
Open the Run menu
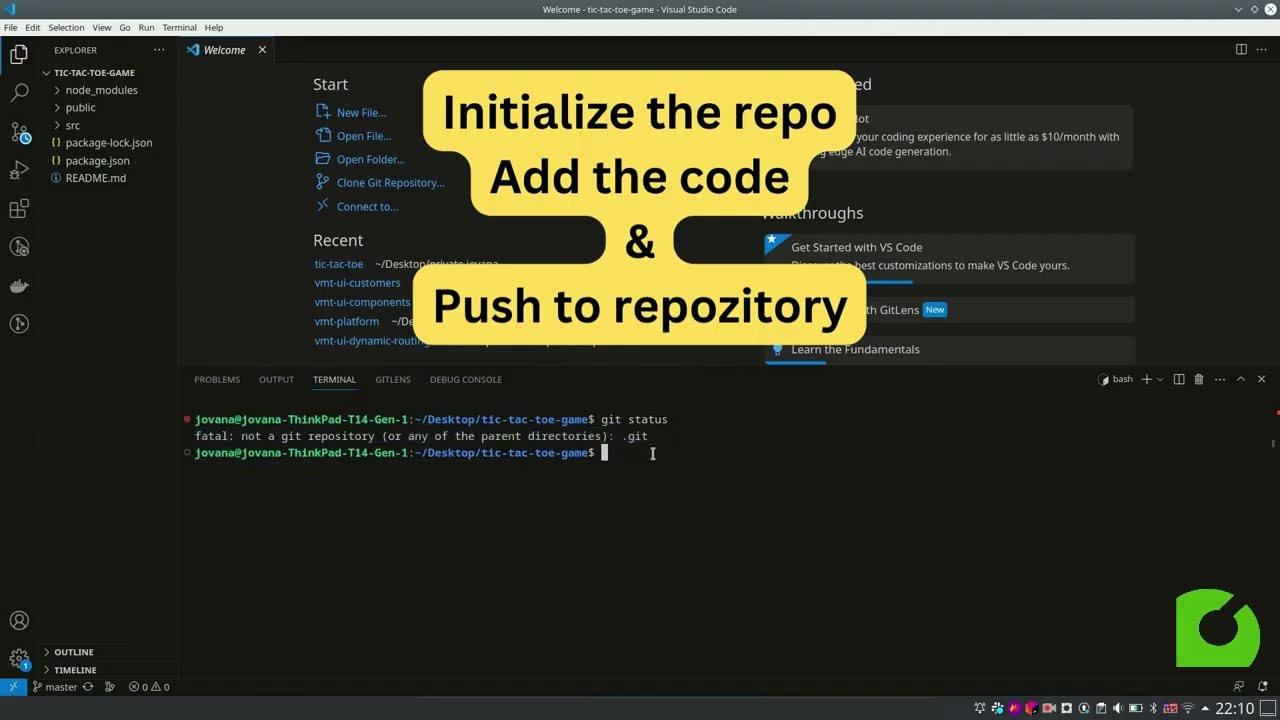click(x=146, y=27)
